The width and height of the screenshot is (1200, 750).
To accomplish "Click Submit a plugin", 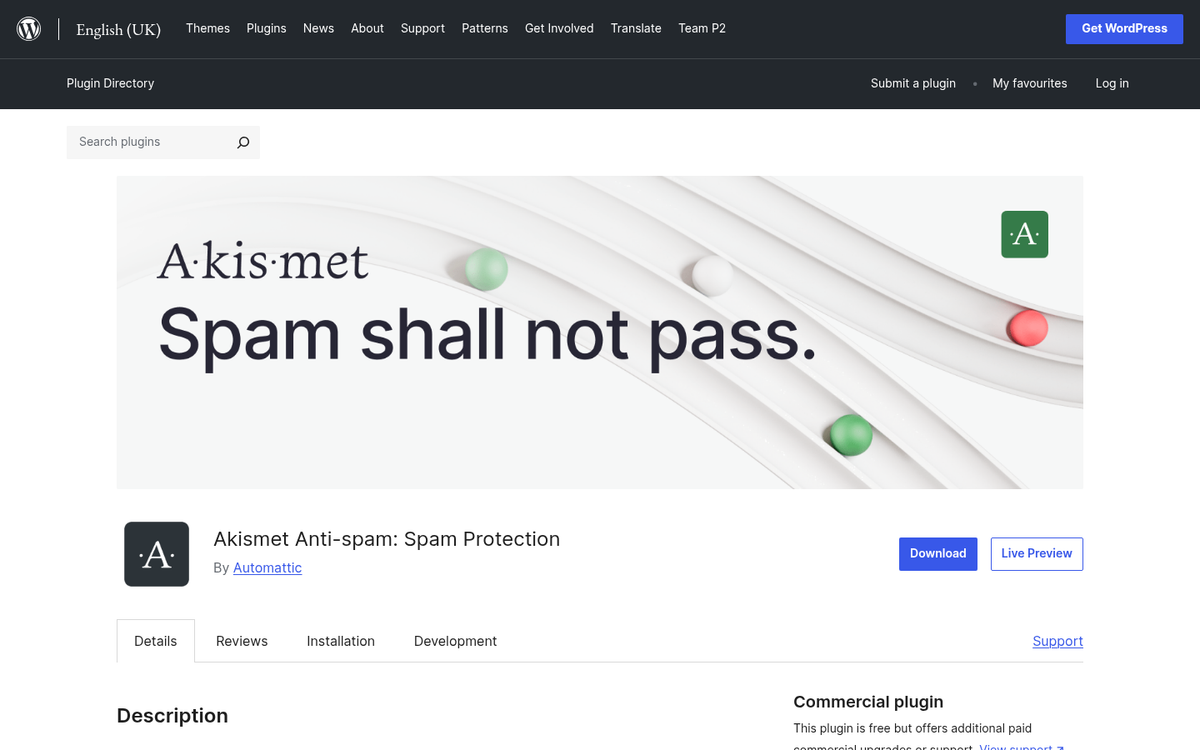I will click(913, 84).
